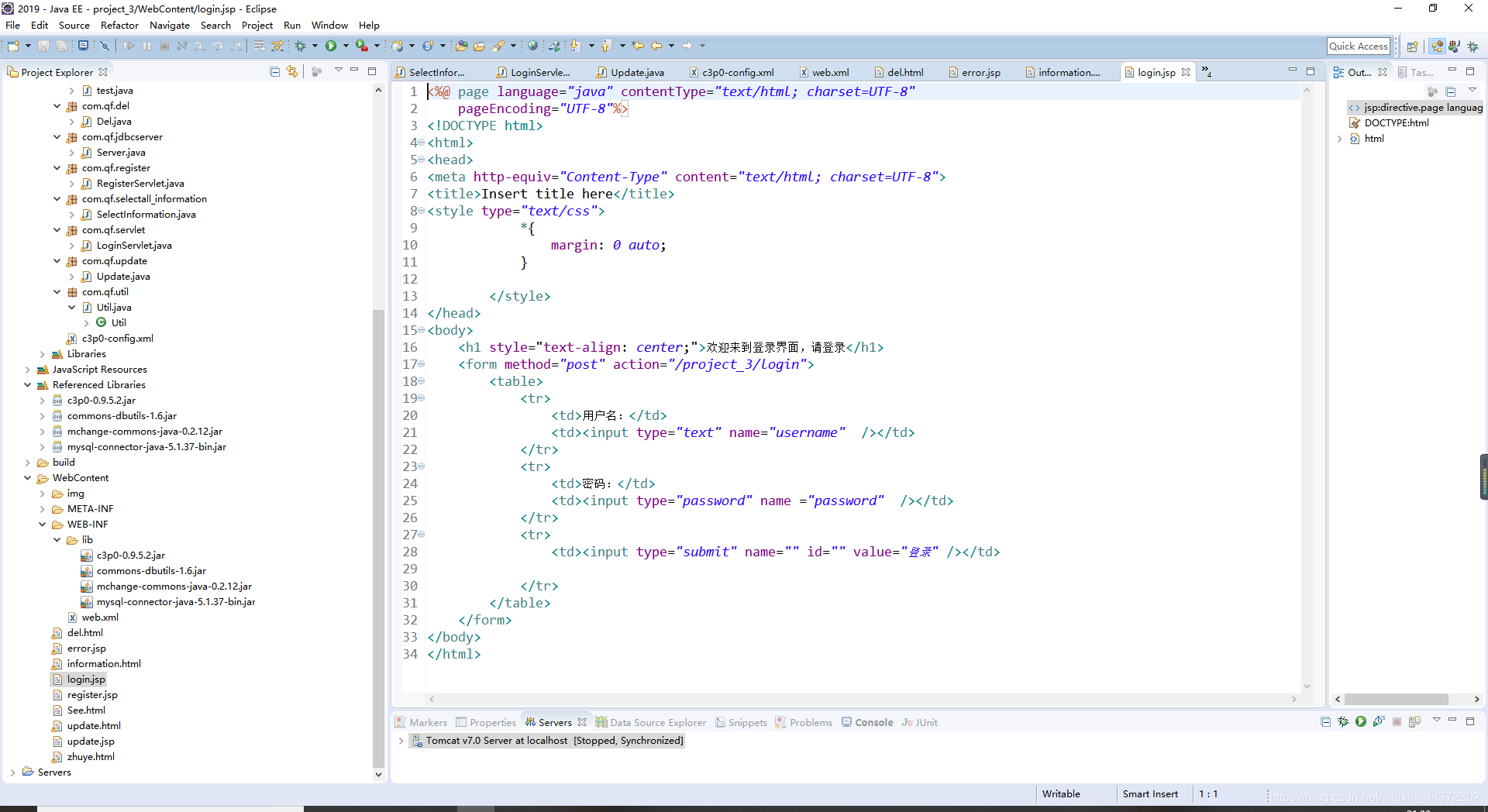Click the green Run button in main toolbar
The width and height of the screenshot is (1488, 812).
[x=331, y=46]
